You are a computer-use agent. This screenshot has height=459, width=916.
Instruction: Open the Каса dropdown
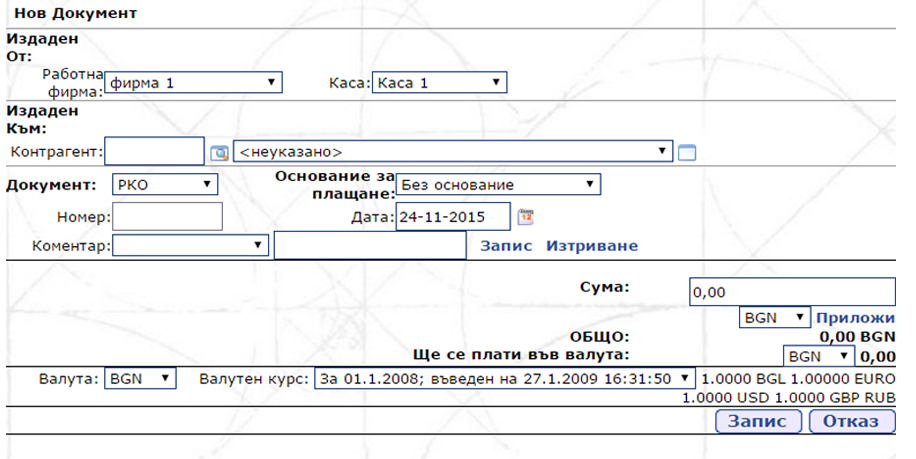click(x=439, y=82)
